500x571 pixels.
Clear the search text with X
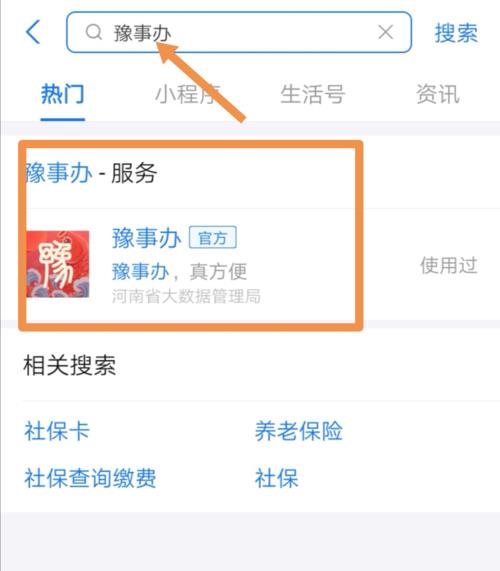coord(386,32)
